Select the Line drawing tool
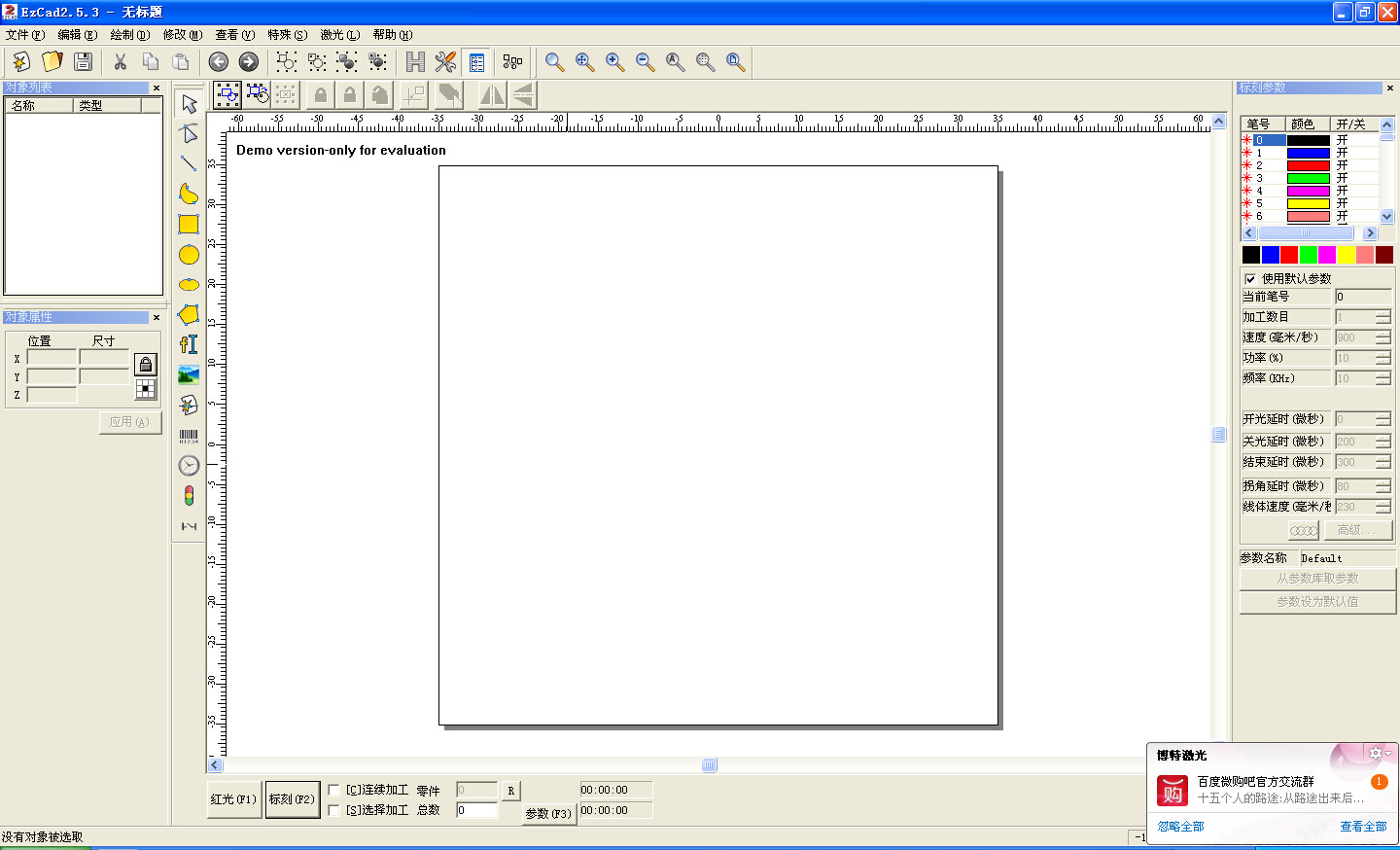Image resolution: width=1400 pixels, height=850 pixels. (x=190, y=163)
